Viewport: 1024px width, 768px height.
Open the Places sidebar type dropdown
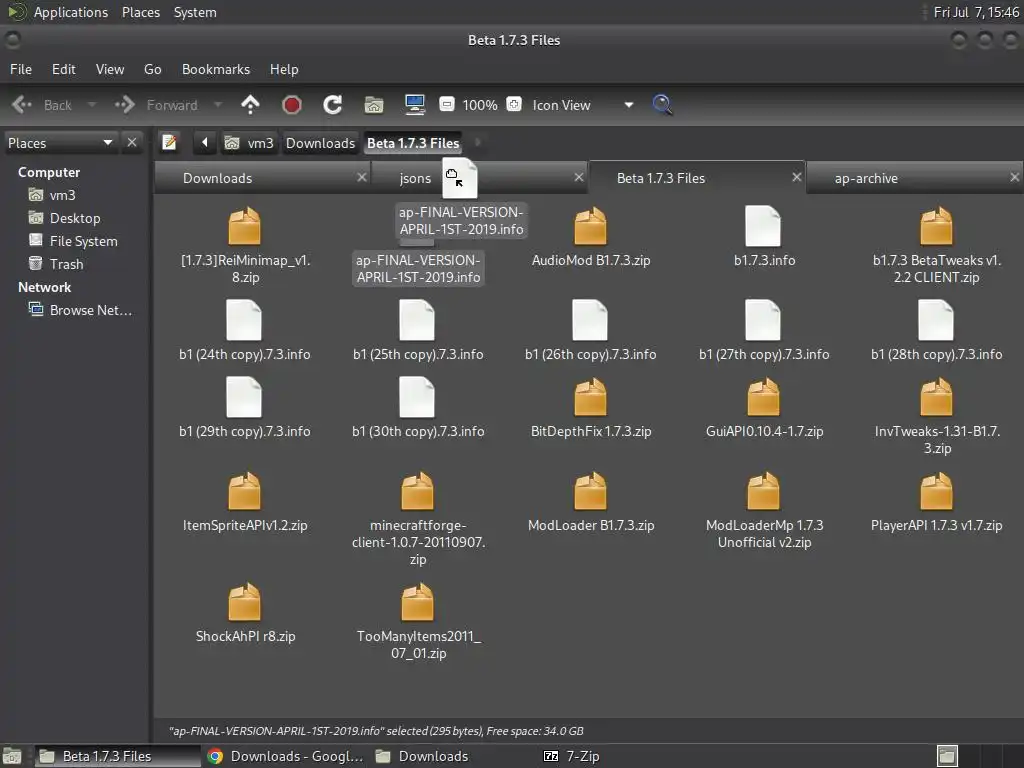pos(60,142)
